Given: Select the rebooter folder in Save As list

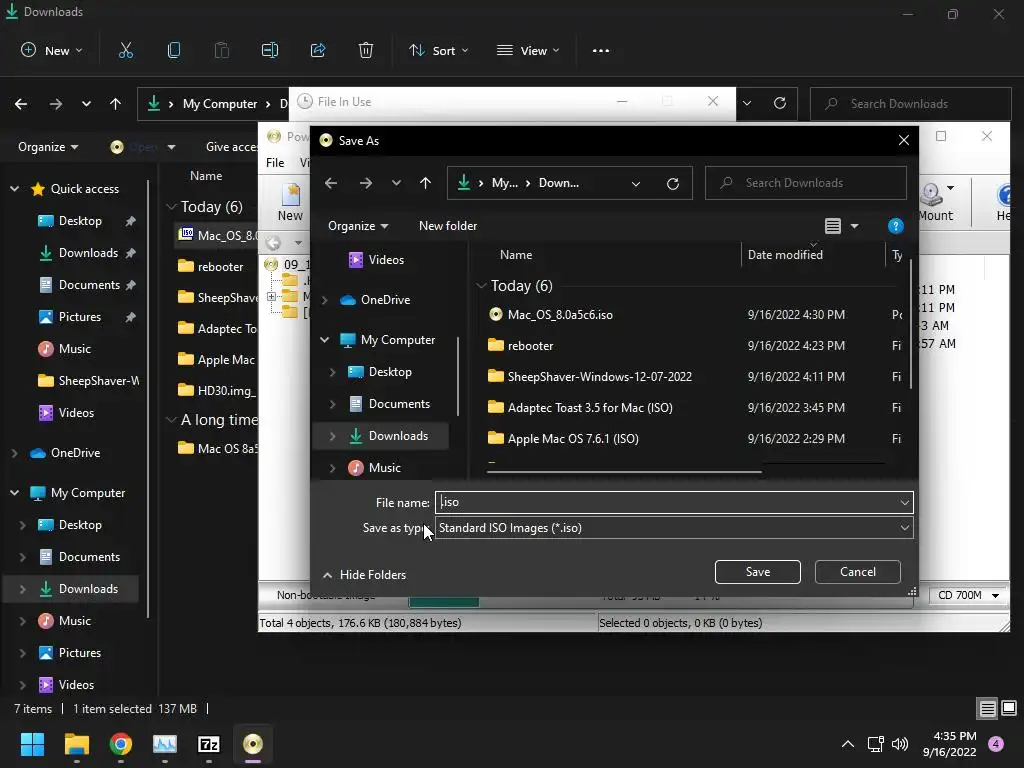Looking at the screenshot, I should point(530,345).
